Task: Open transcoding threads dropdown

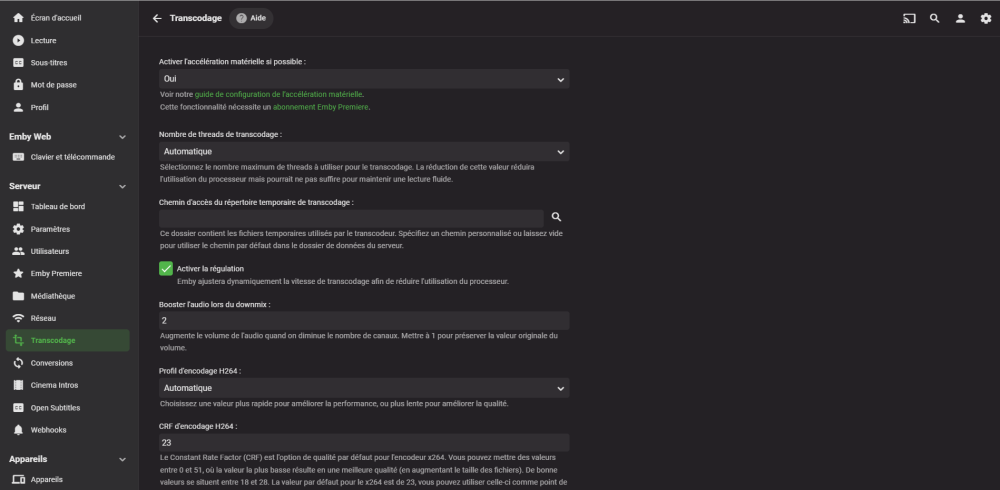Action: click(364, 152)
